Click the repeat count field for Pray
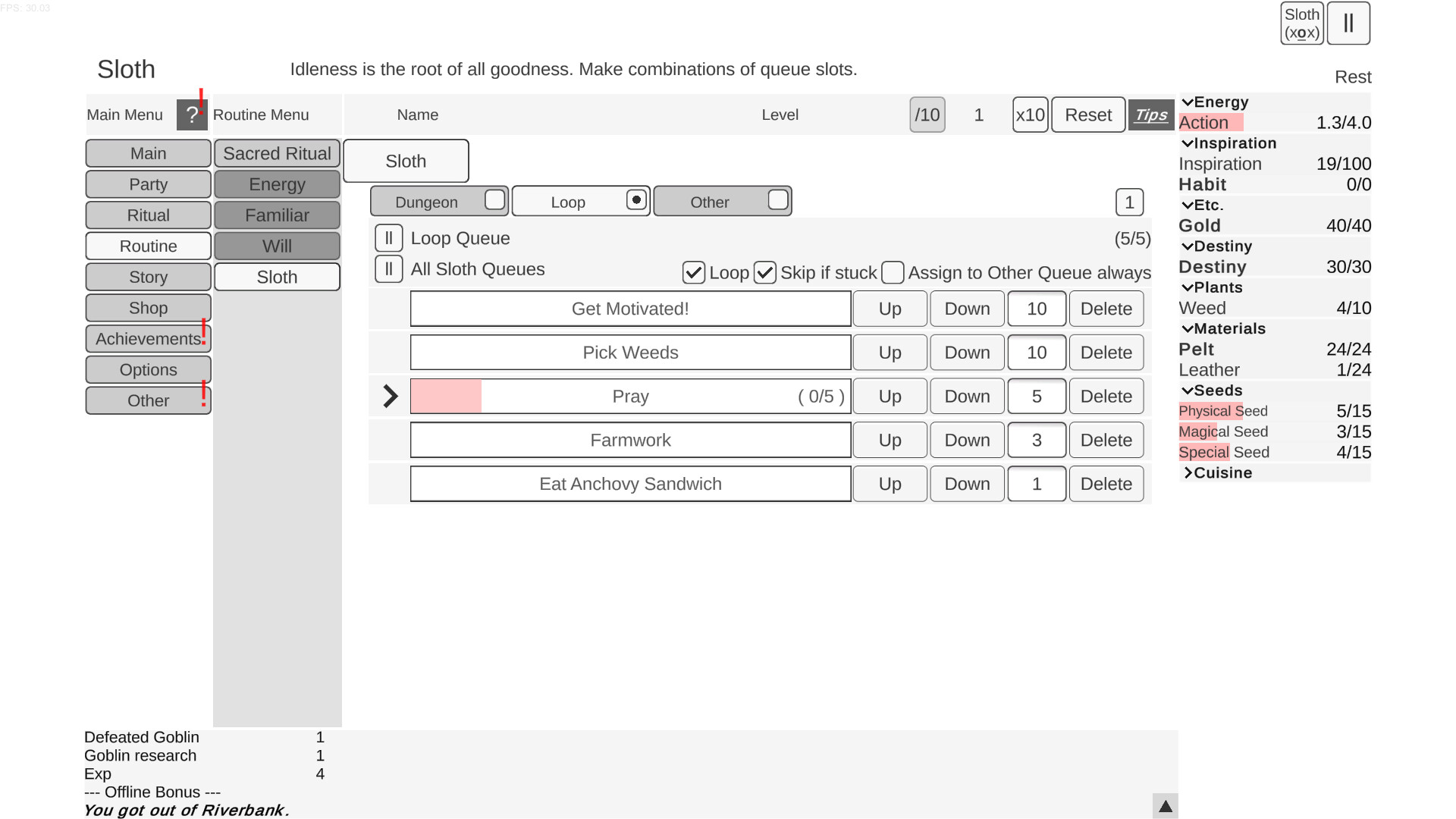The height and width of the screenshot is (819, 1456). 1036,396
